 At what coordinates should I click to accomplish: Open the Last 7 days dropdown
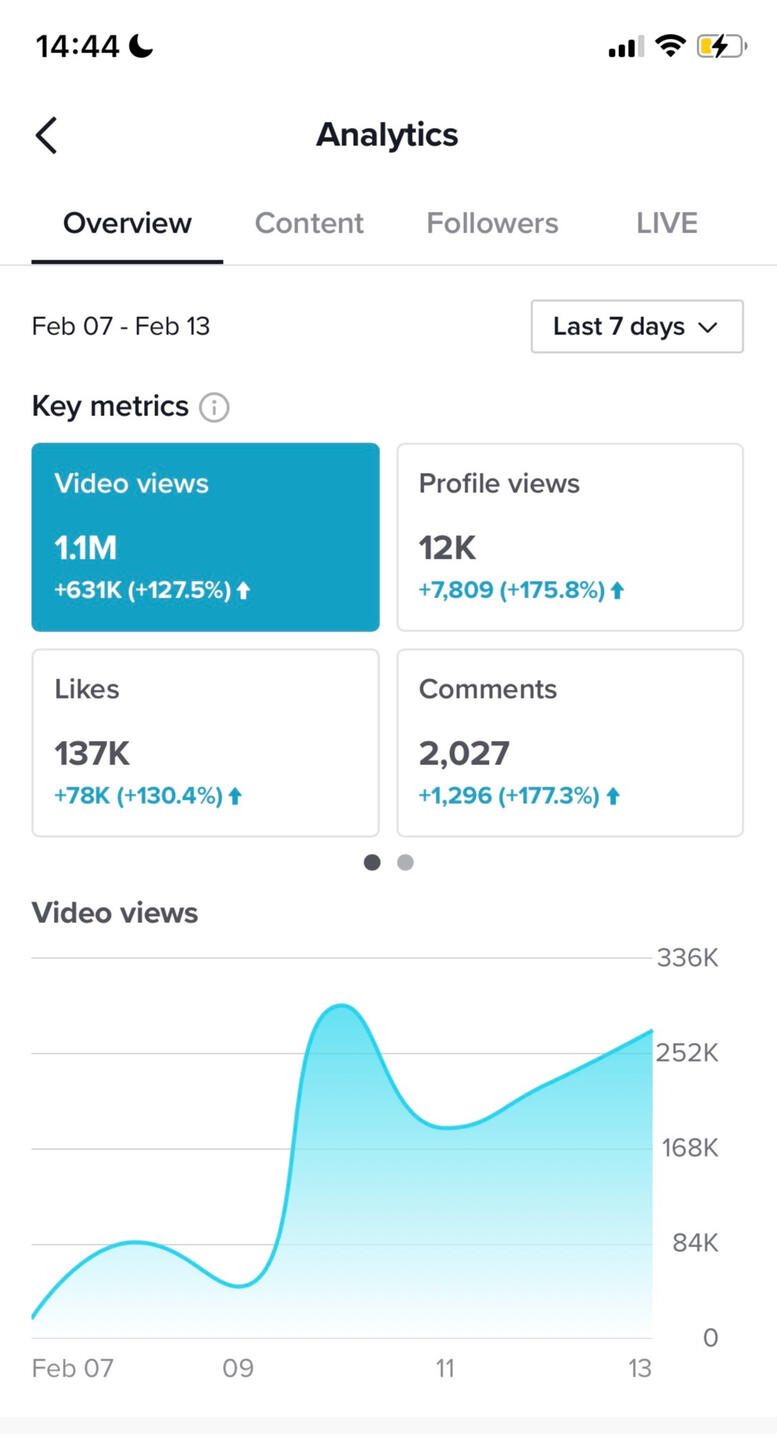(x=636, y=327)
